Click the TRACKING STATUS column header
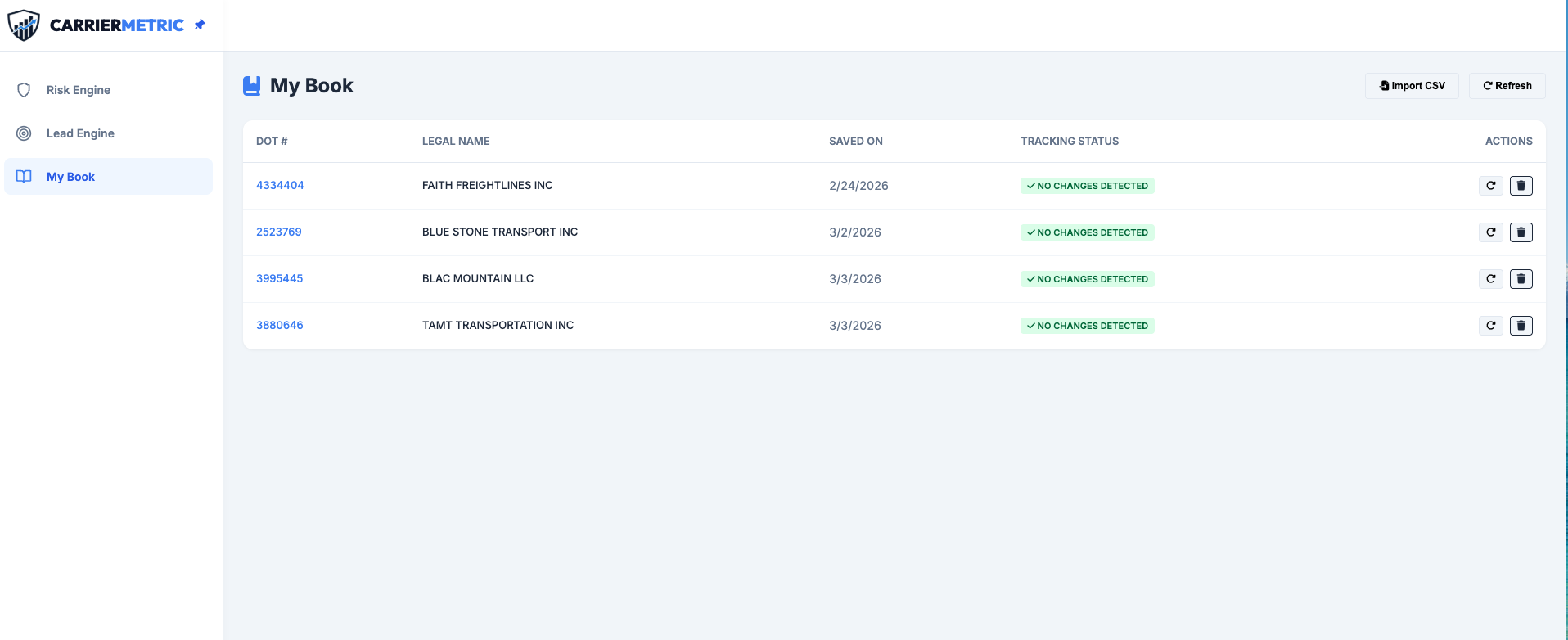This screenshot has width=1568, height=640. 1070,142
